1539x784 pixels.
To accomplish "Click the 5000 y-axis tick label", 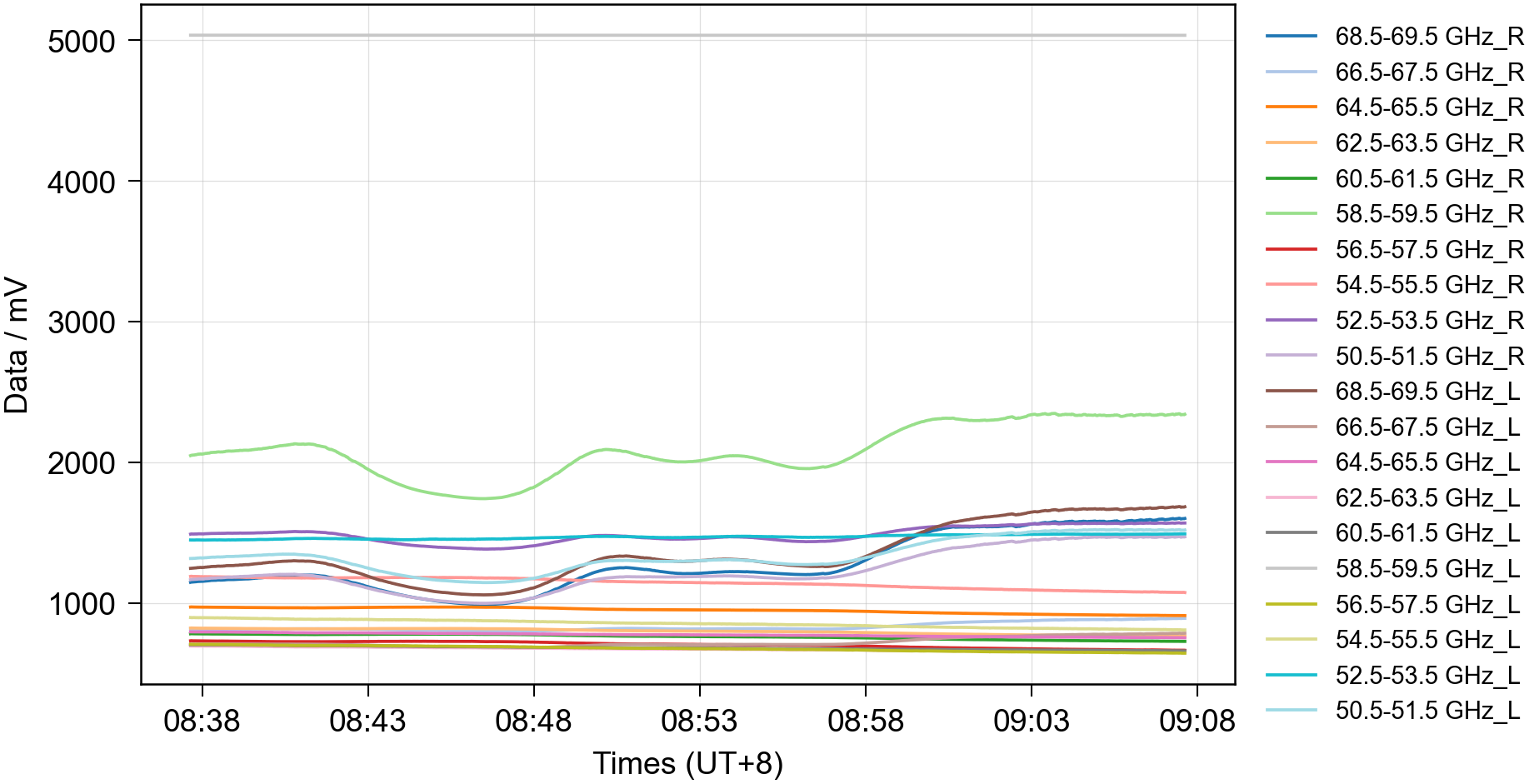I will [x=81, y=42].
